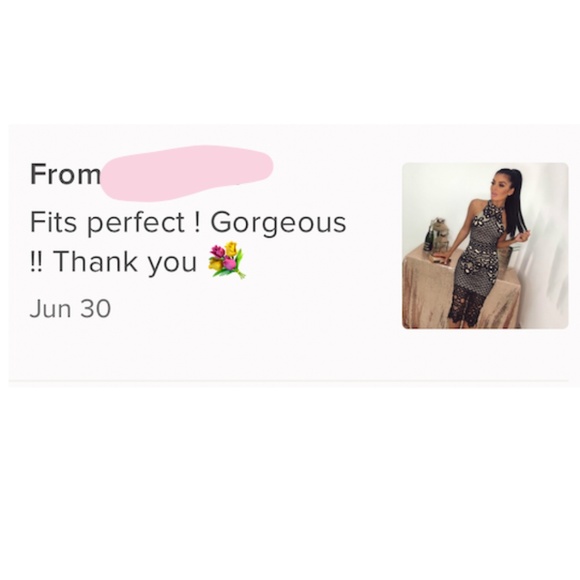The height and width of the screenshot is (580, 580).
Task: Click the double exclamation marks before Thank
Action: pyautogui.click(x=36, y=261)
